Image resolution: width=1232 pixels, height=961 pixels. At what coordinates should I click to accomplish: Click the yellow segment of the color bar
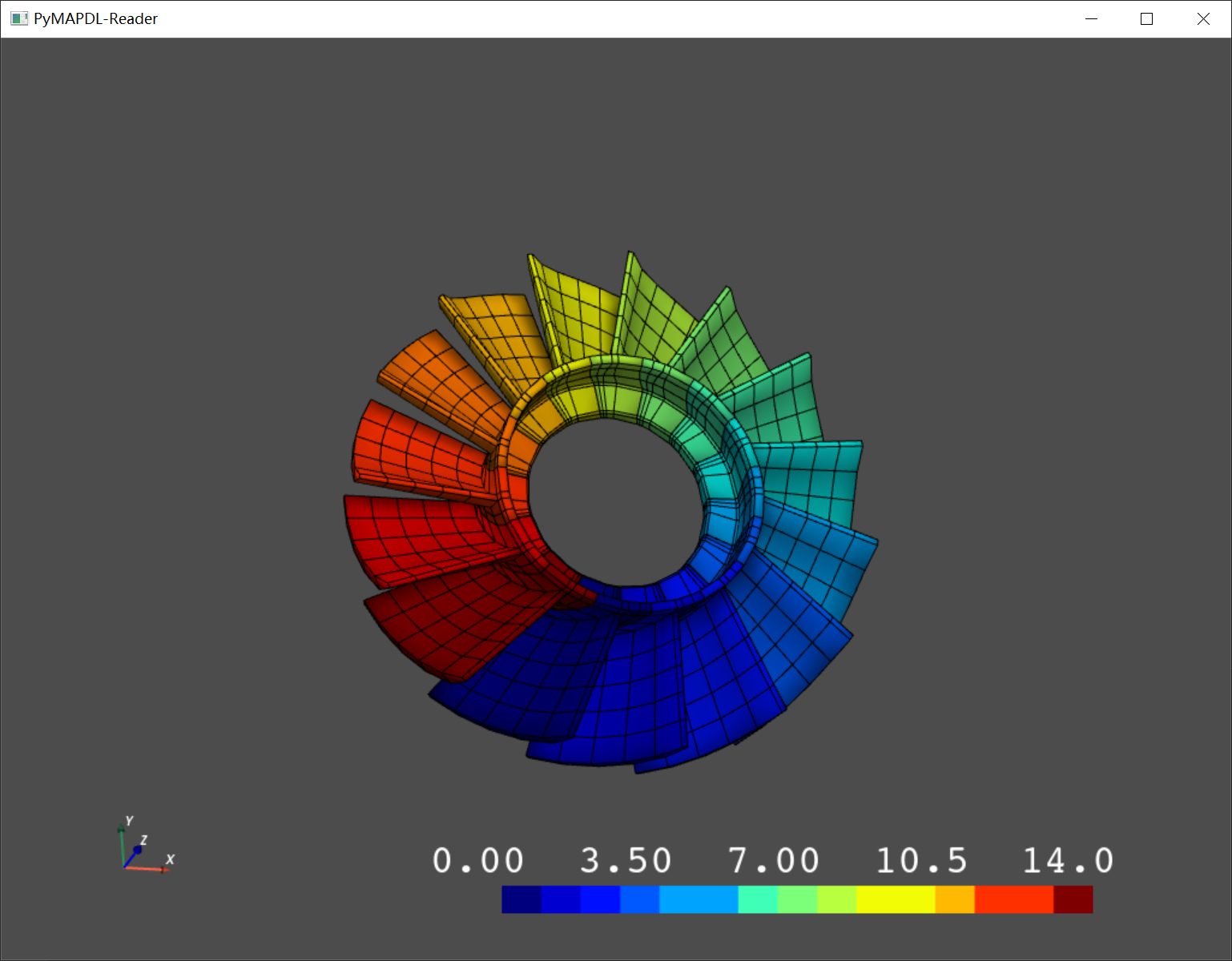(896, 899)
